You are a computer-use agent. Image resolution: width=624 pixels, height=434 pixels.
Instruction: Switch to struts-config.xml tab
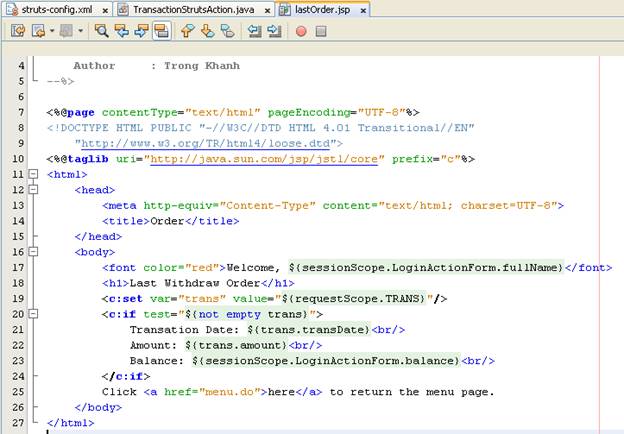(57, 9)
